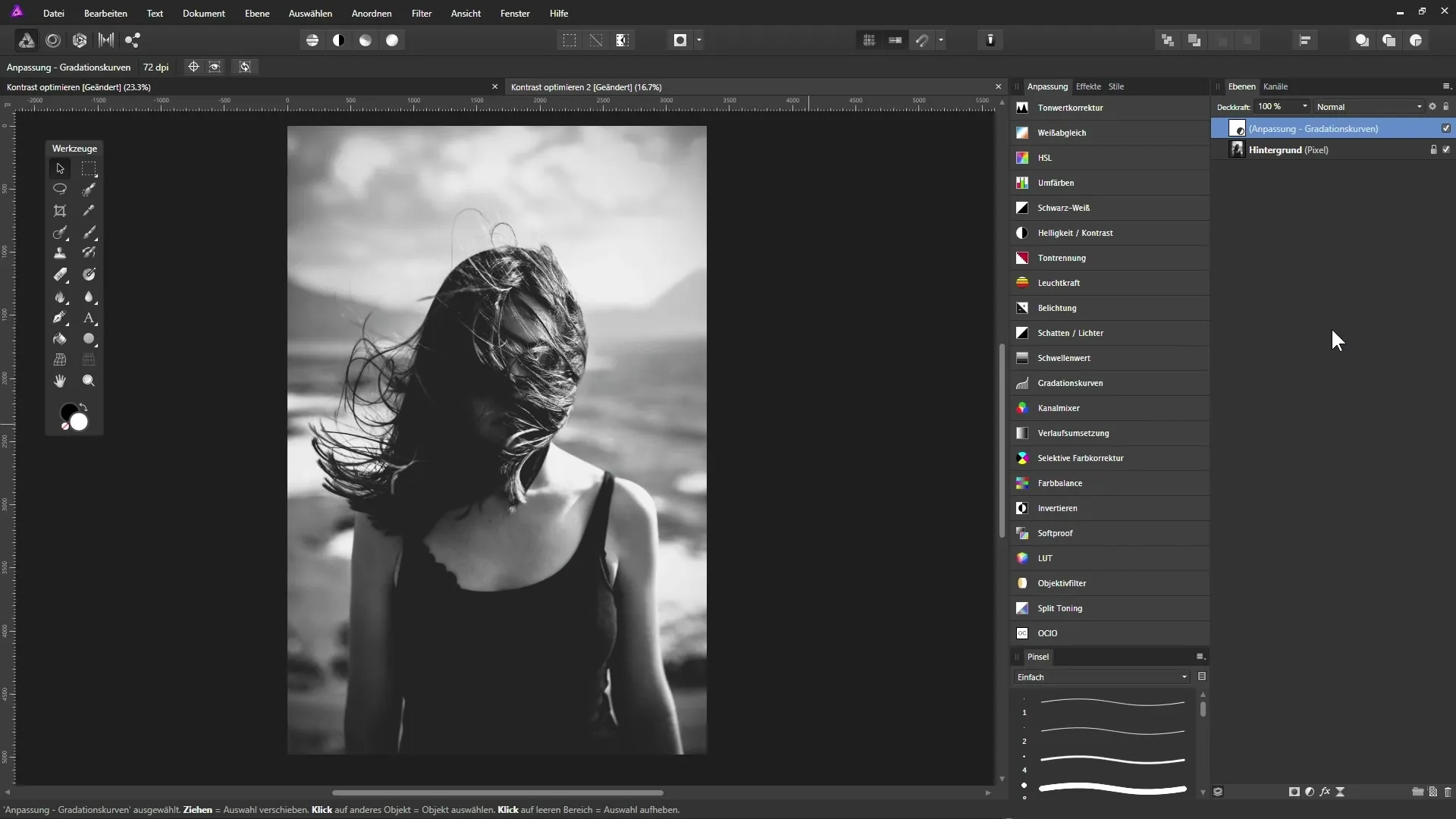1456x819 pixels.
Task: Click the eye icon in the context toolbar
Action: (x=215, y=67)
